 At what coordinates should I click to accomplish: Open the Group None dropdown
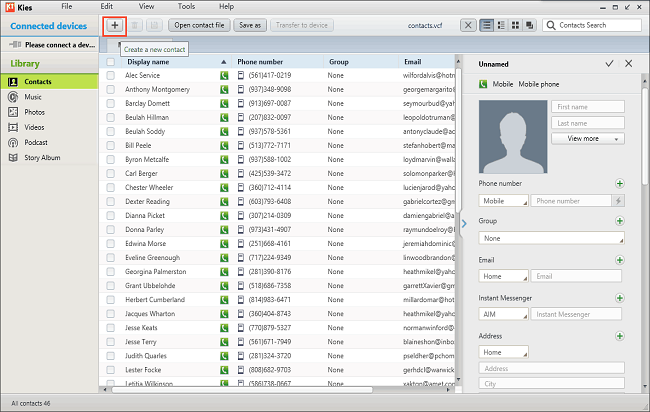click(x=551, y=238)
